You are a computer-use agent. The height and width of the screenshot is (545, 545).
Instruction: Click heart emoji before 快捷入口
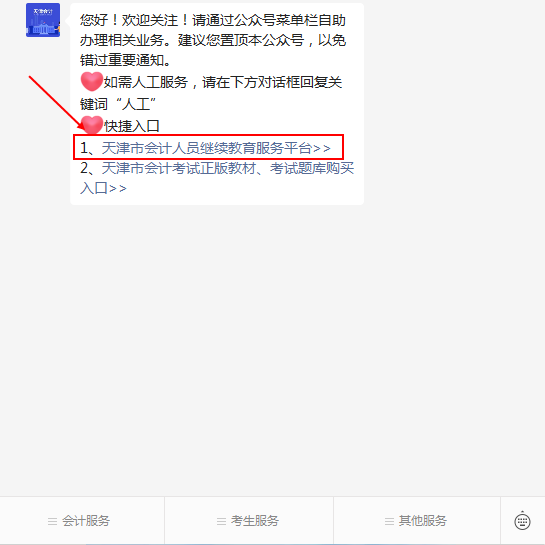pos(92,125)
